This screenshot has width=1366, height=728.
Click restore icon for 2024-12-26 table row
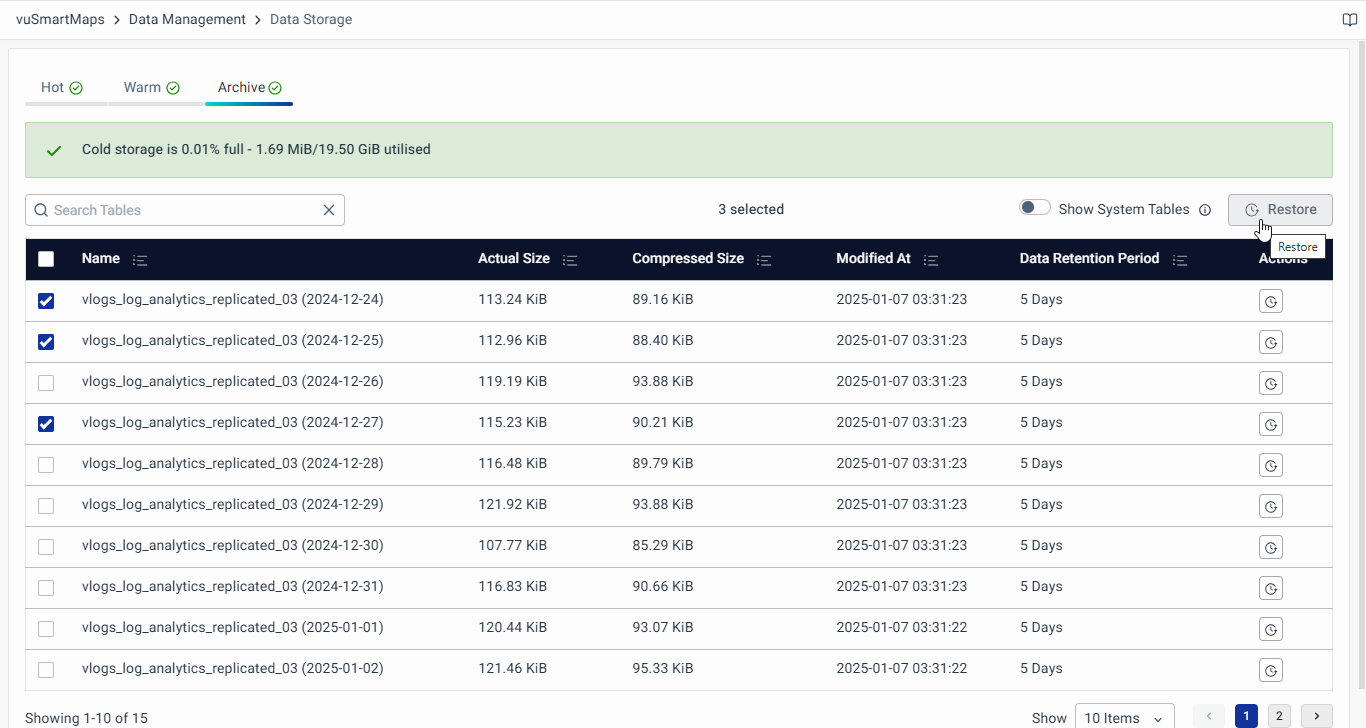point(1270,383)
